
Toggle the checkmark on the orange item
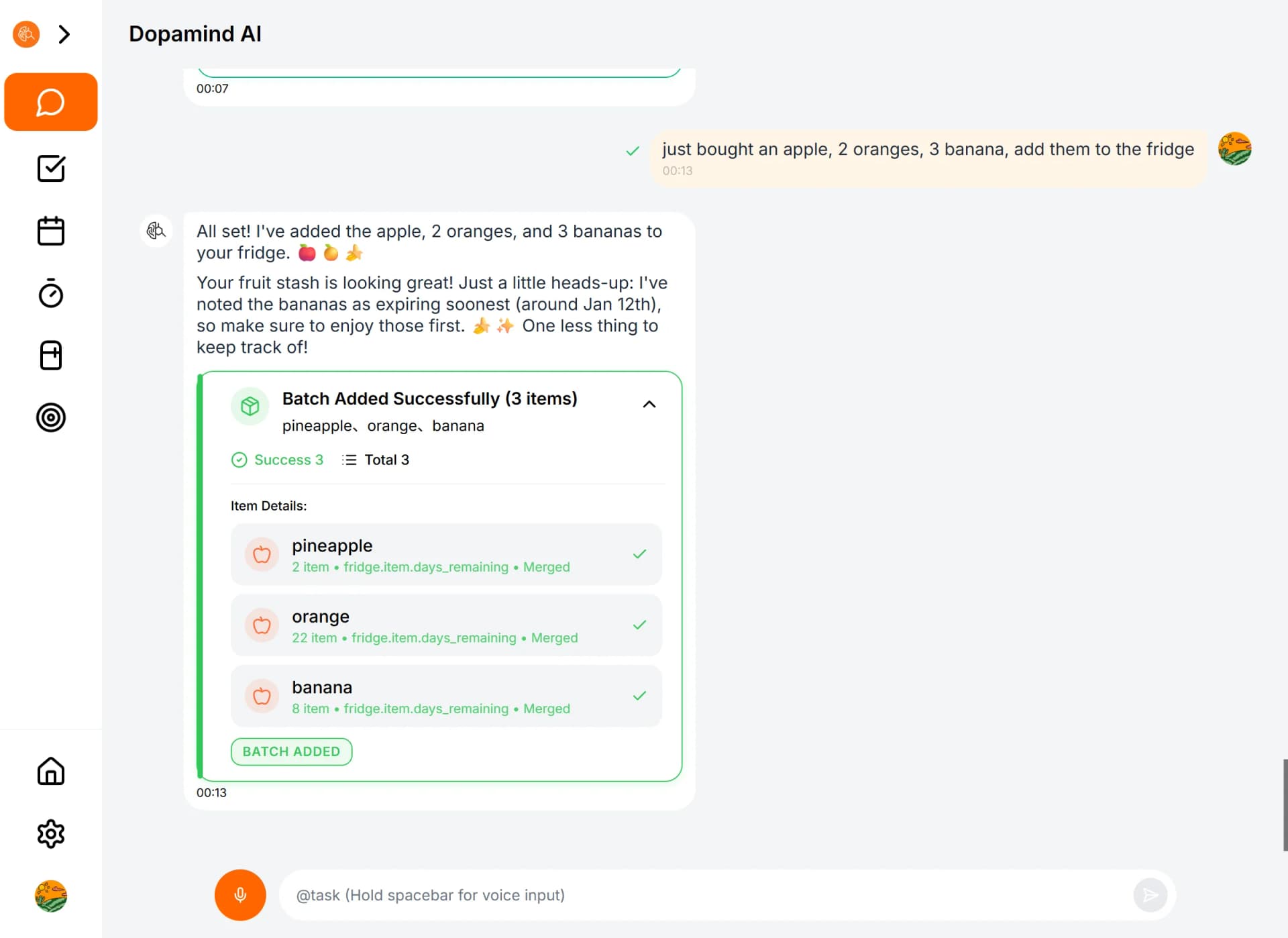click(x=639, y=625)
